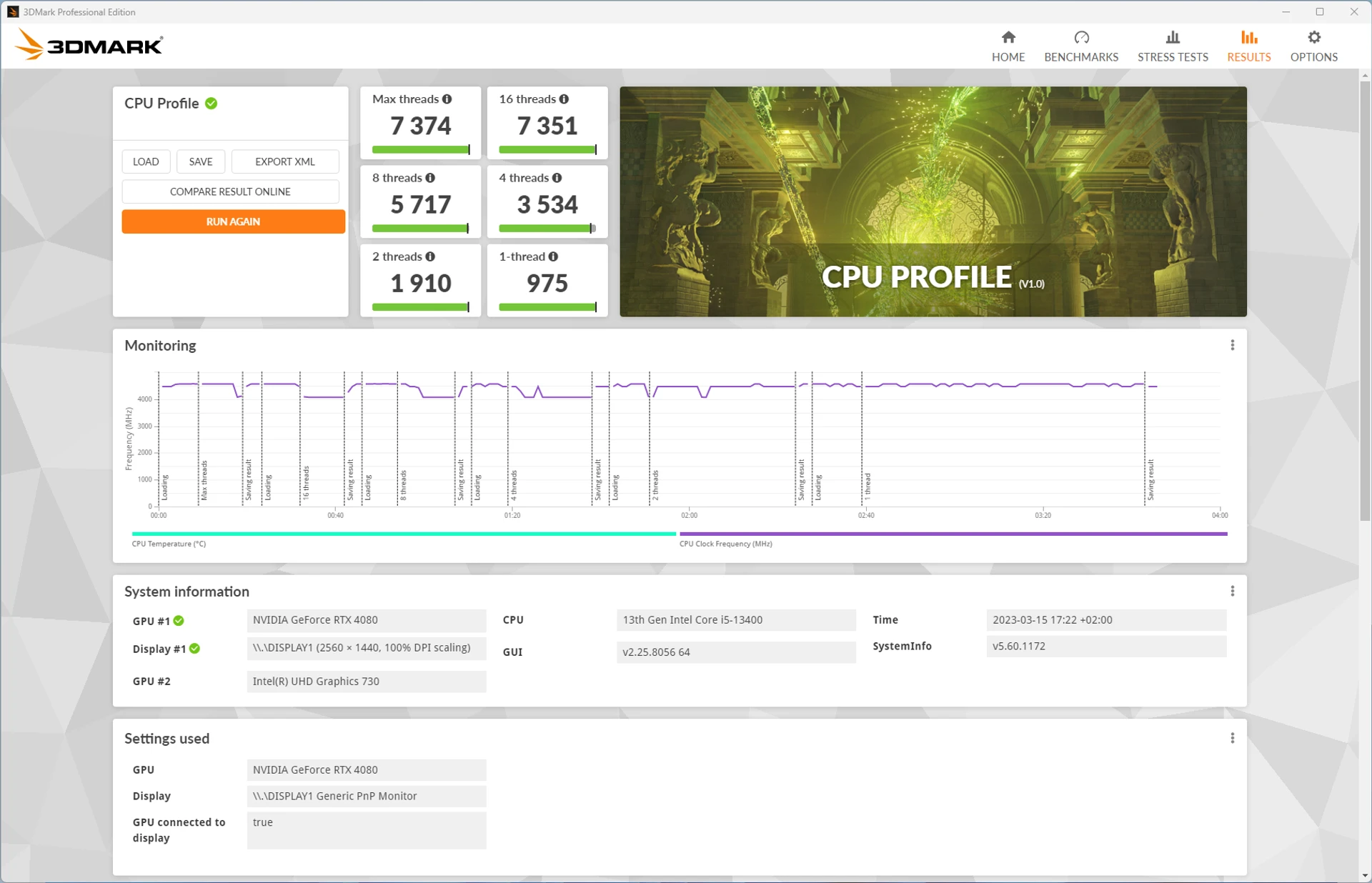Click the 3DMark logo

click(89, 45)
